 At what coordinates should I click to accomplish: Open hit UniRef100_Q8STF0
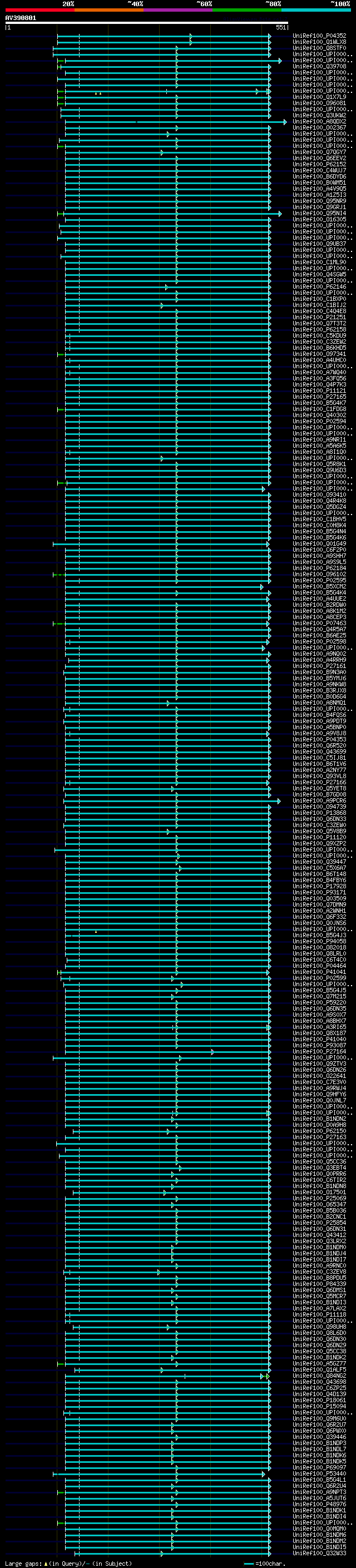319,48
